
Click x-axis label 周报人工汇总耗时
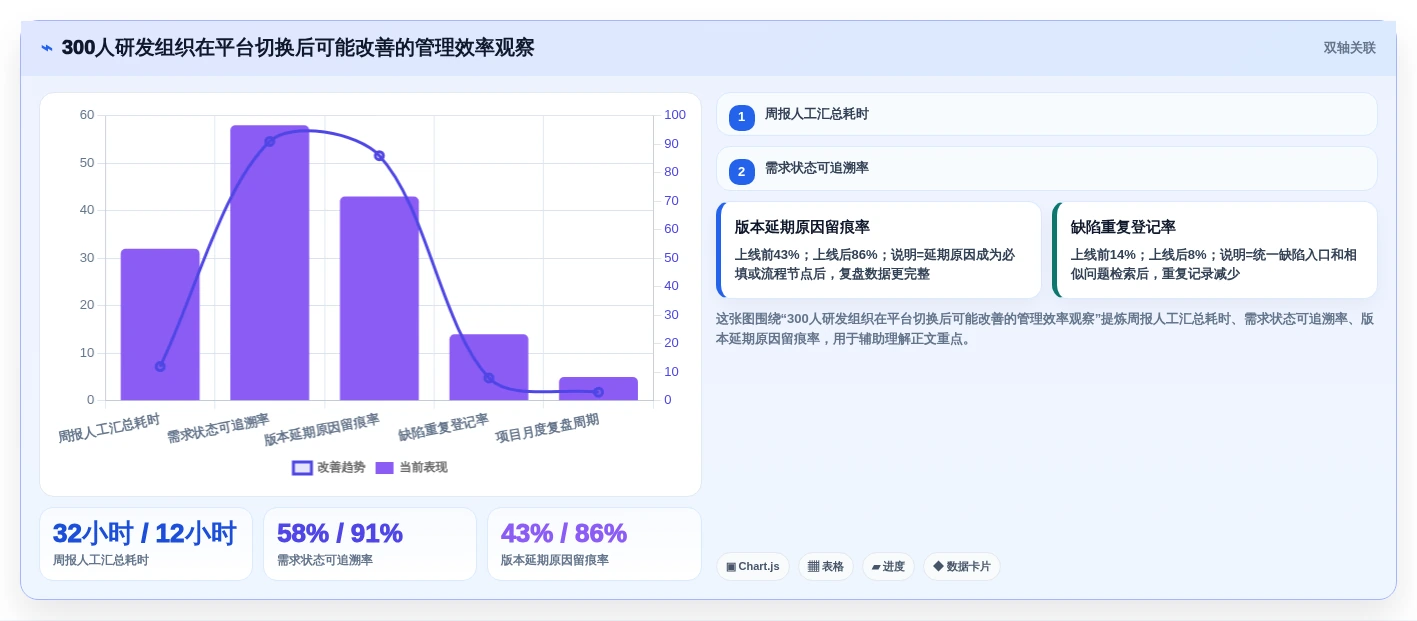click(109, 428)
